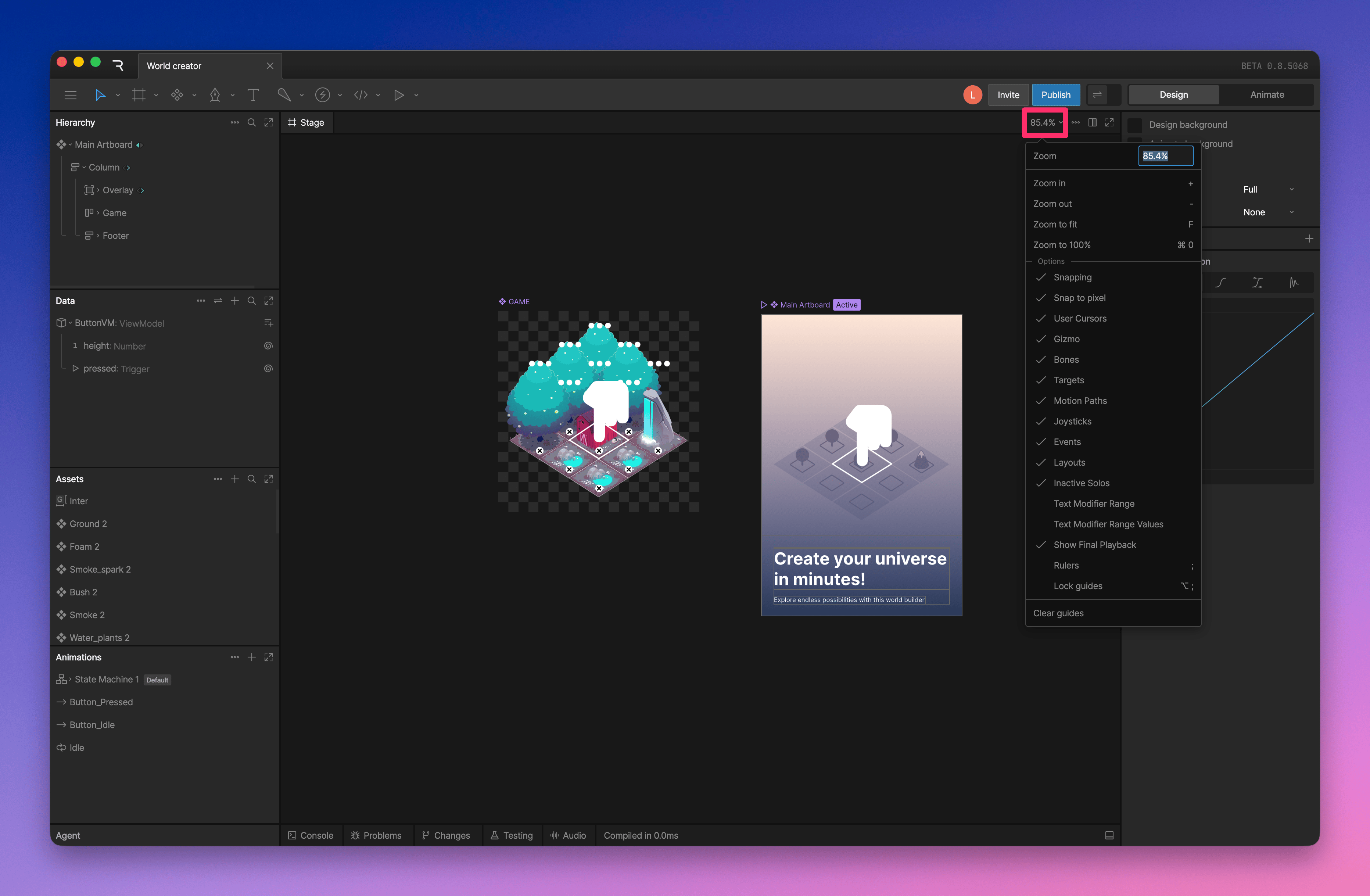Select the Pen tool

215,95
